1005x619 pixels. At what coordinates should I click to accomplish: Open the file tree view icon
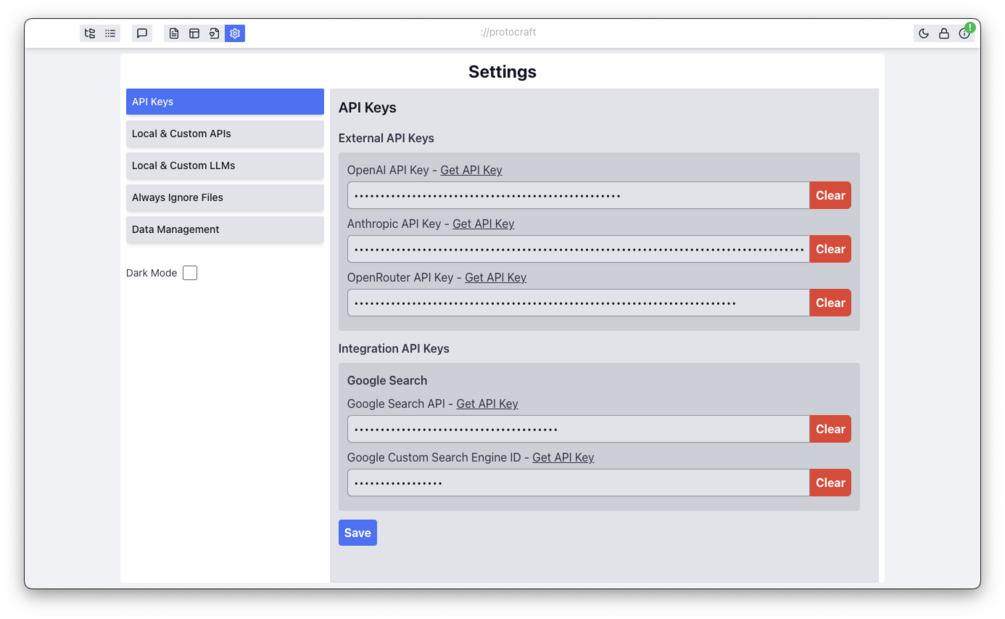click(x=90, y=33)
